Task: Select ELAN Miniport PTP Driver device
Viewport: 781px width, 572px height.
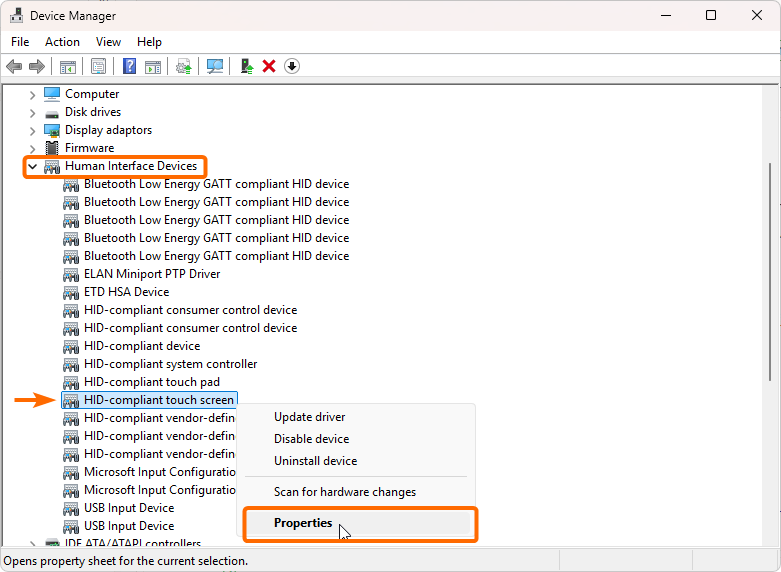Action: pyautogui.click(x=152, y=274)
